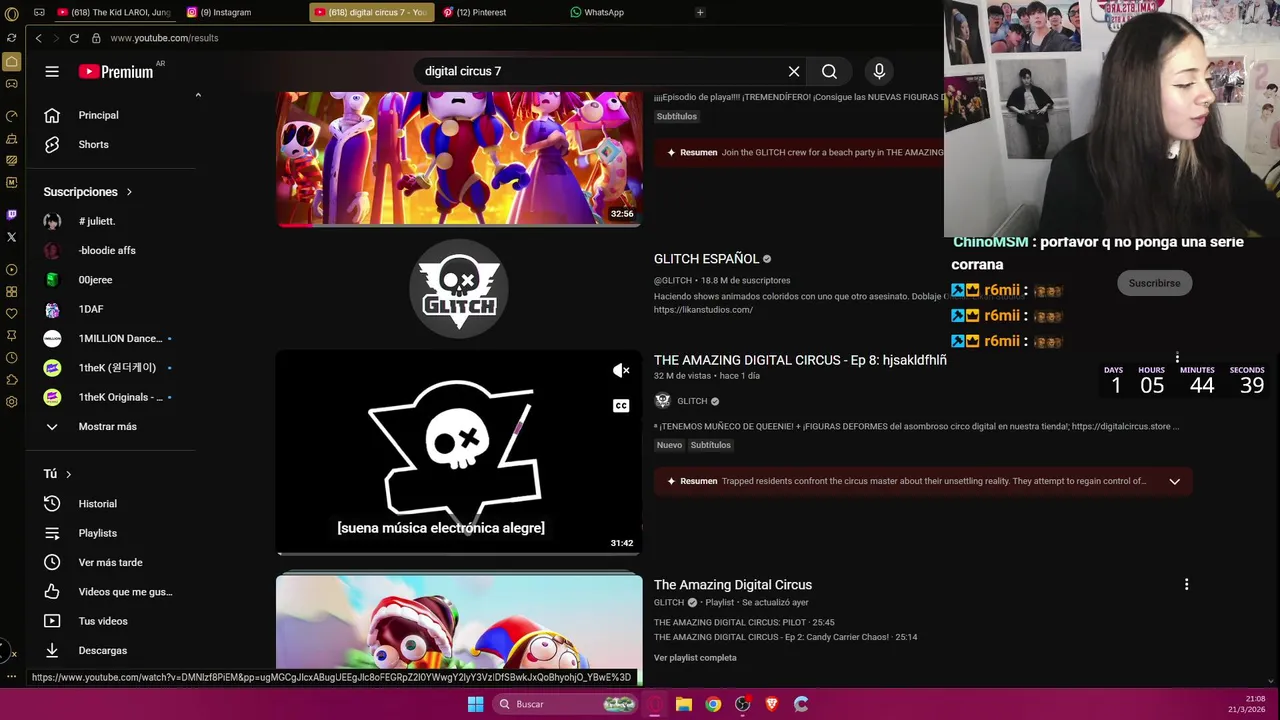Open options menu for The Amazing Digital Circus playlist
Viewport: 1280px width, 720px height.
1186,584
